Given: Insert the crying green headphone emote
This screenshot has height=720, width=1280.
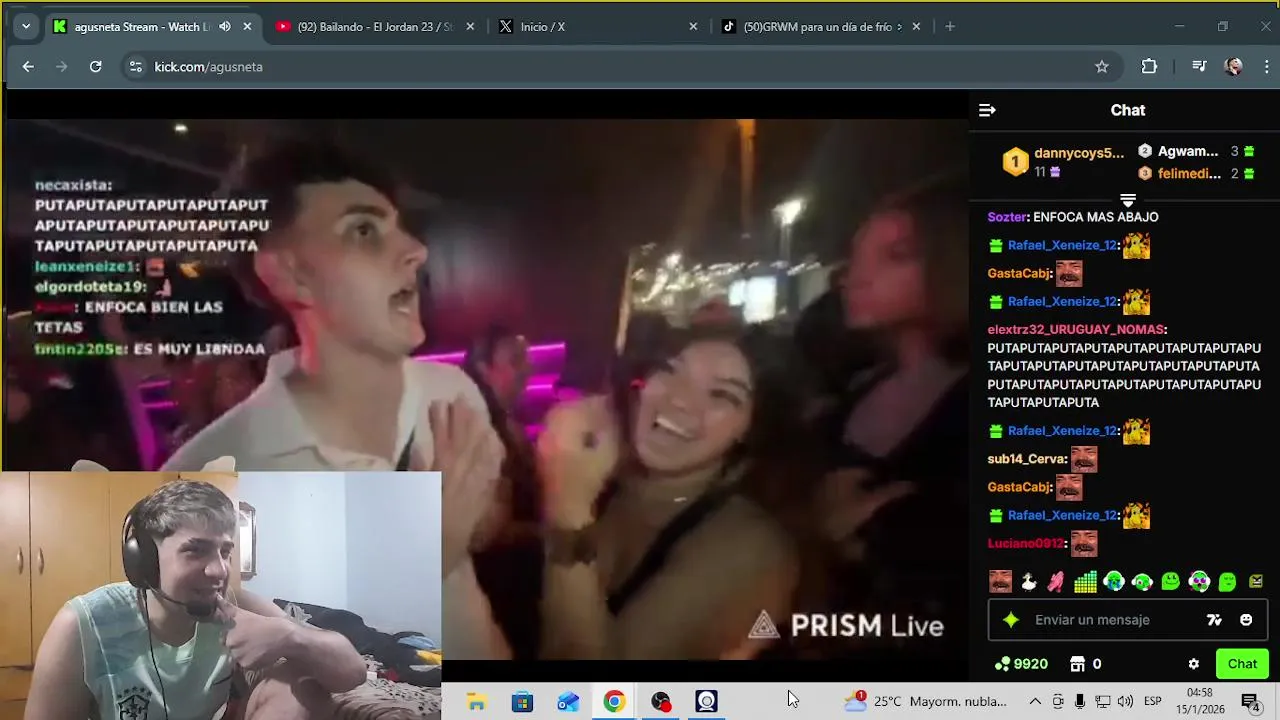Looking at the screenshot, I should [x=1114, y=581].
